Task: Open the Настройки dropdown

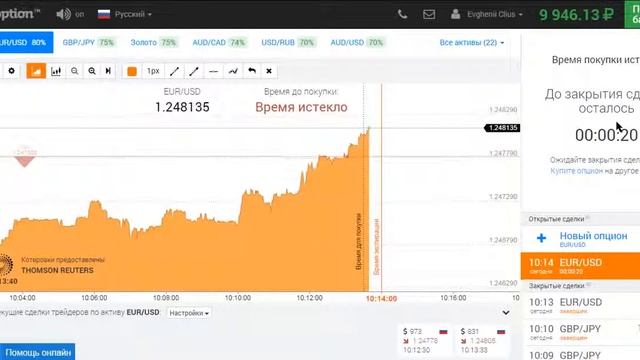Action: tap(189, 313)
